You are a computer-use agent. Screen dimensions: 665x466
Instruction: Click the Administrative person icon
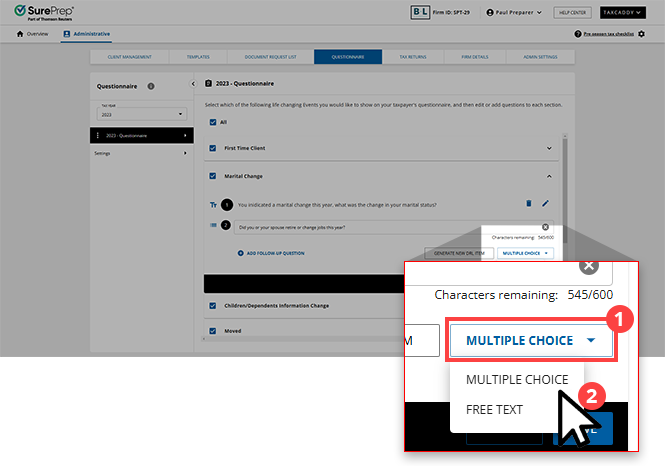point(67,34)
